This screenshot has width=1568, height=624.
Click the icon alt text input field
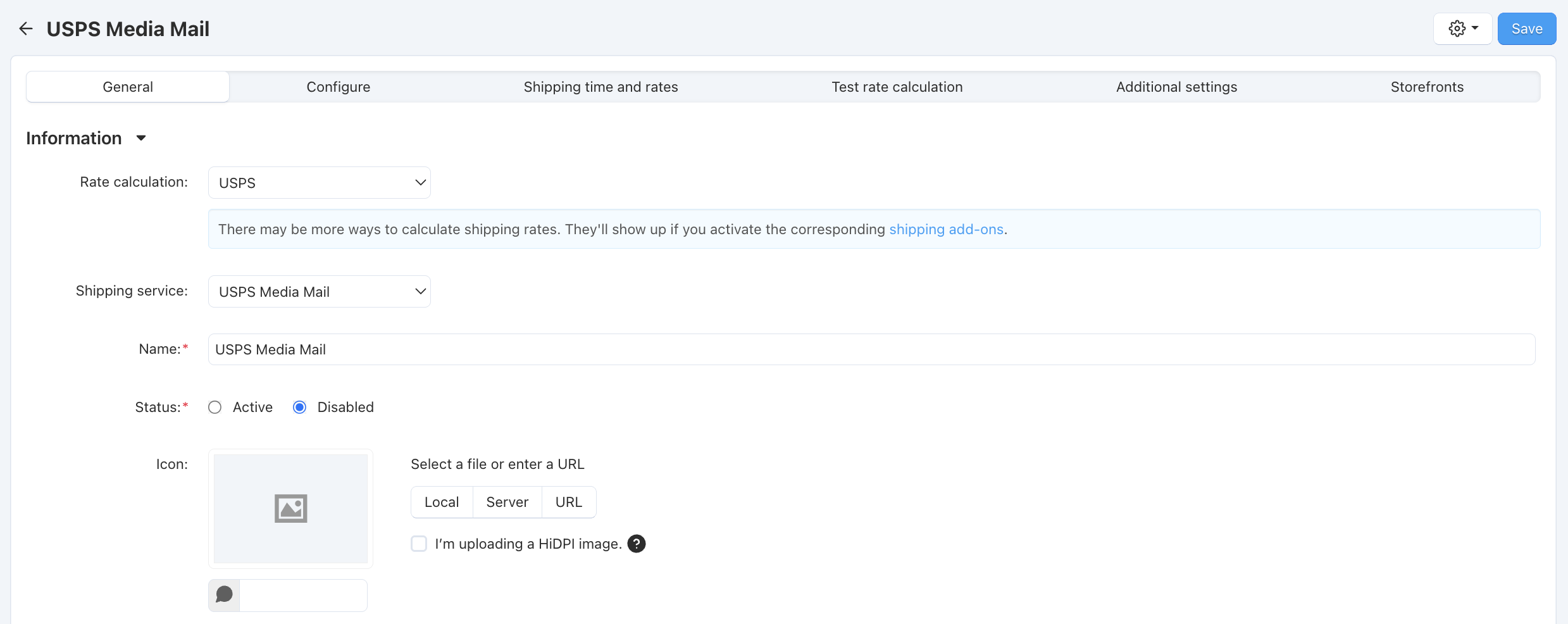click(x=304, y=595)
